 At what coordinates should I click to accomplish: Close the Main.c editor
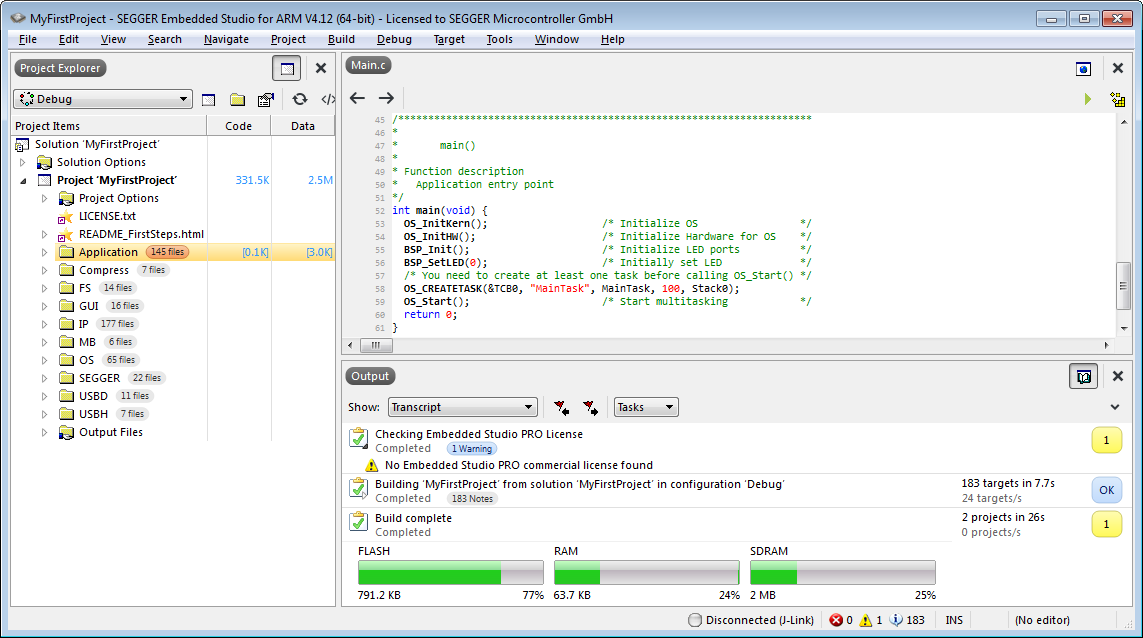pos(1117,68)
